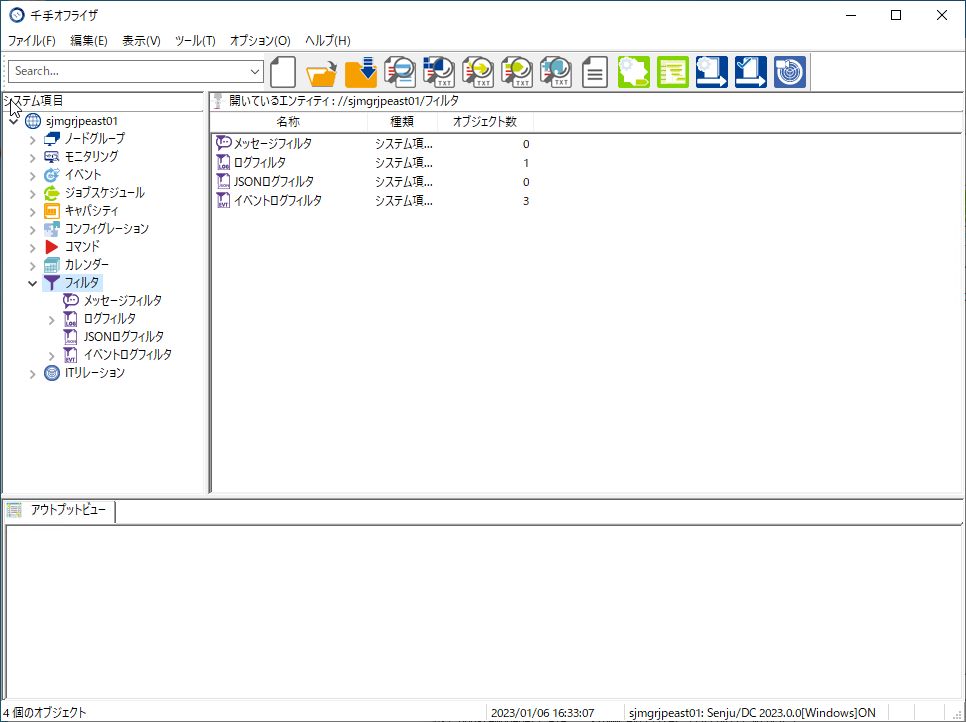This screenshot has width=966, height=722.
Task: Click the green Gantt chart toolbar icon
Action: click(x=673, y=71)
